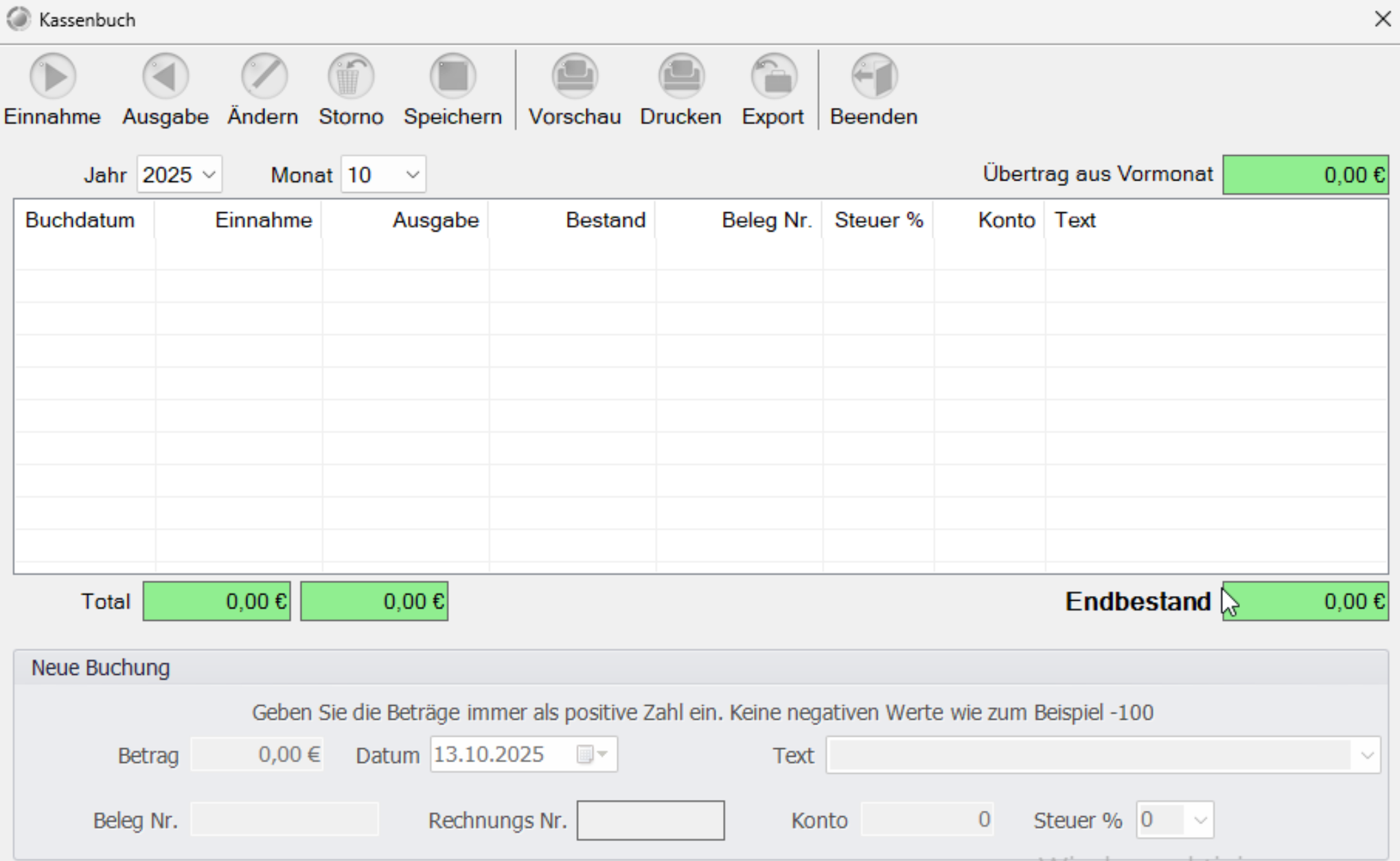Image resolution: width=1400 pixels, height=861 pixels.
Task: Click the Konto input field
Action: pyautogui.click(x=927, y=819)
